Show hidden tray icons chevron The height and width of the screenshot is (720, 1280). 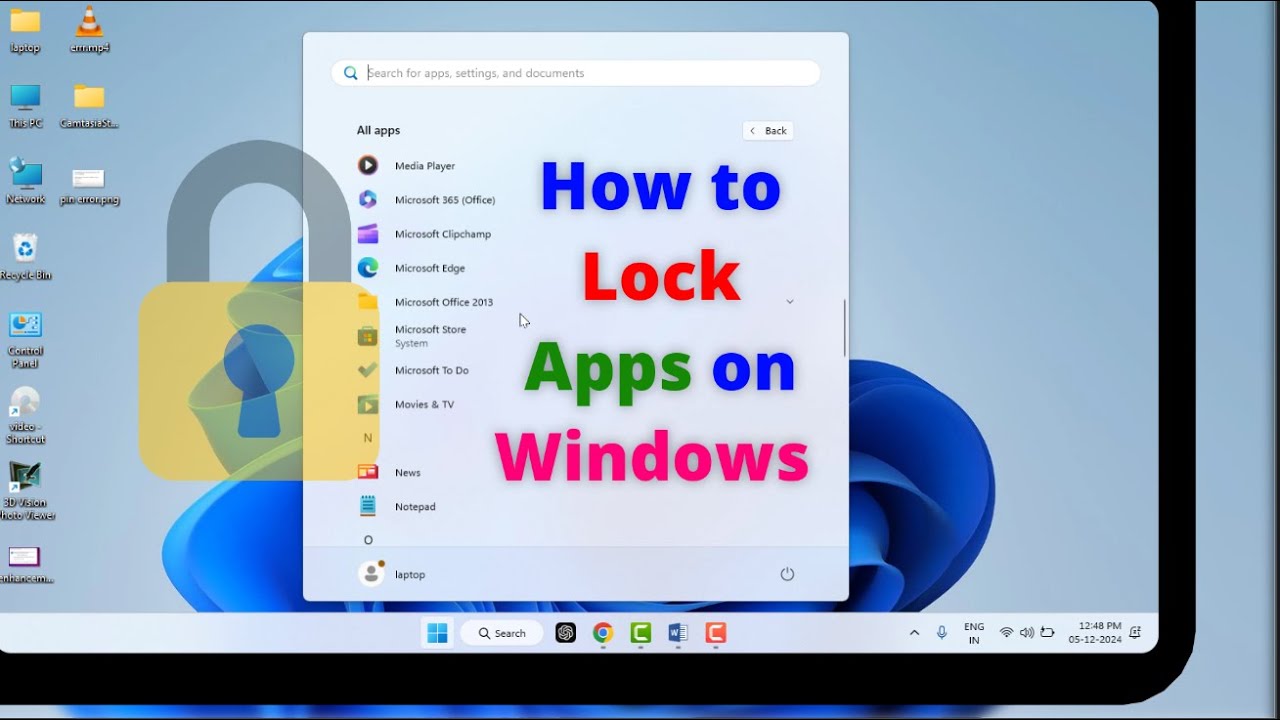pyautogui.click(x=914, y=633)
